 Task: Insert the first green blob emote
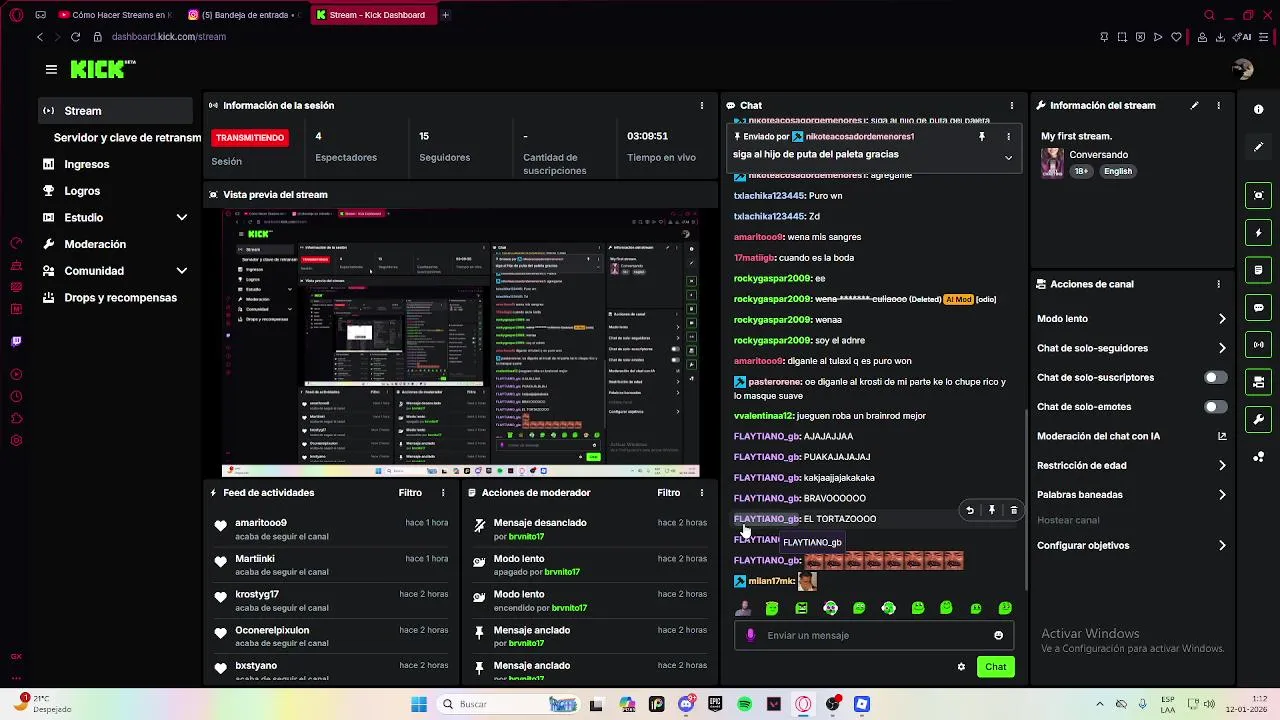click(771, 608)
